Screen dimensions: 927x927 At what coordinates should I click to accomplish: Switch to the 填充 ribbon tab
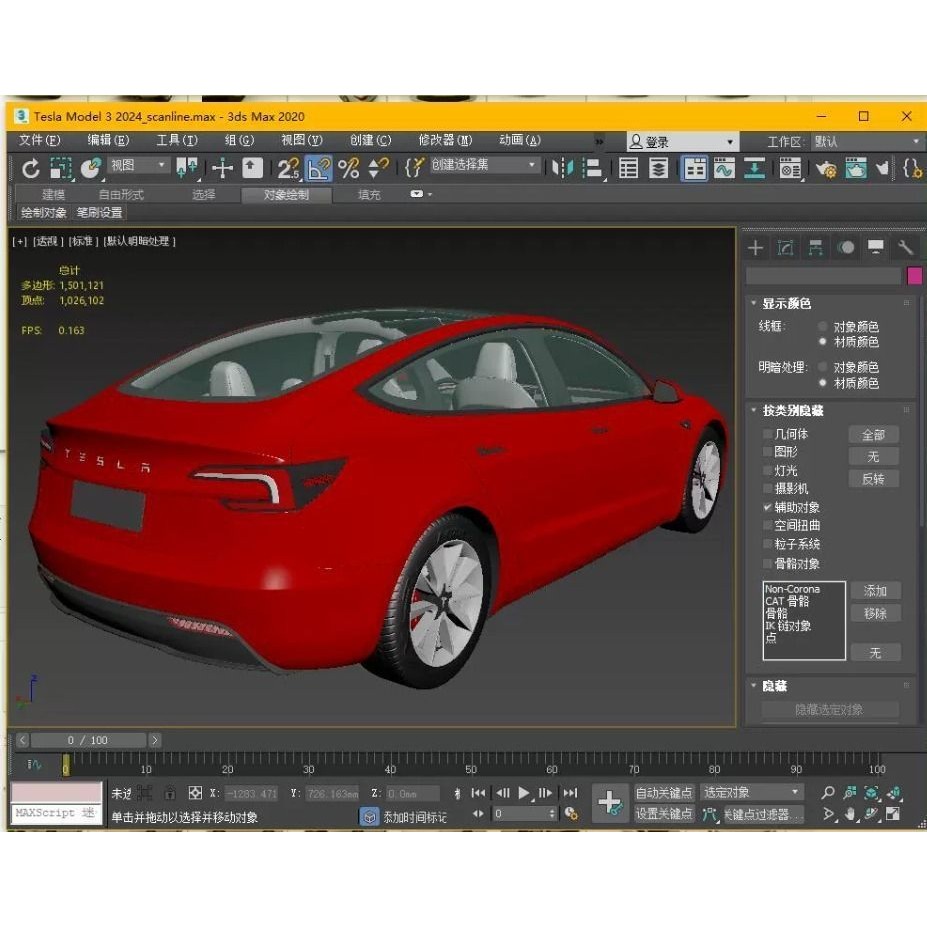[369, 195]
